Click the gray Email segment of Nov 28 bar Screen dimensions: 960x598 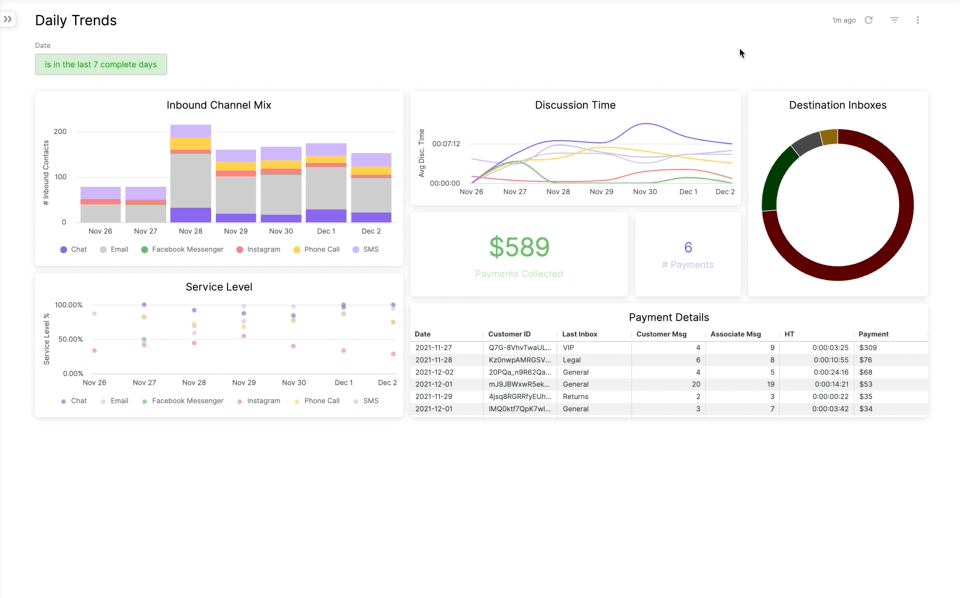[190, 181]
